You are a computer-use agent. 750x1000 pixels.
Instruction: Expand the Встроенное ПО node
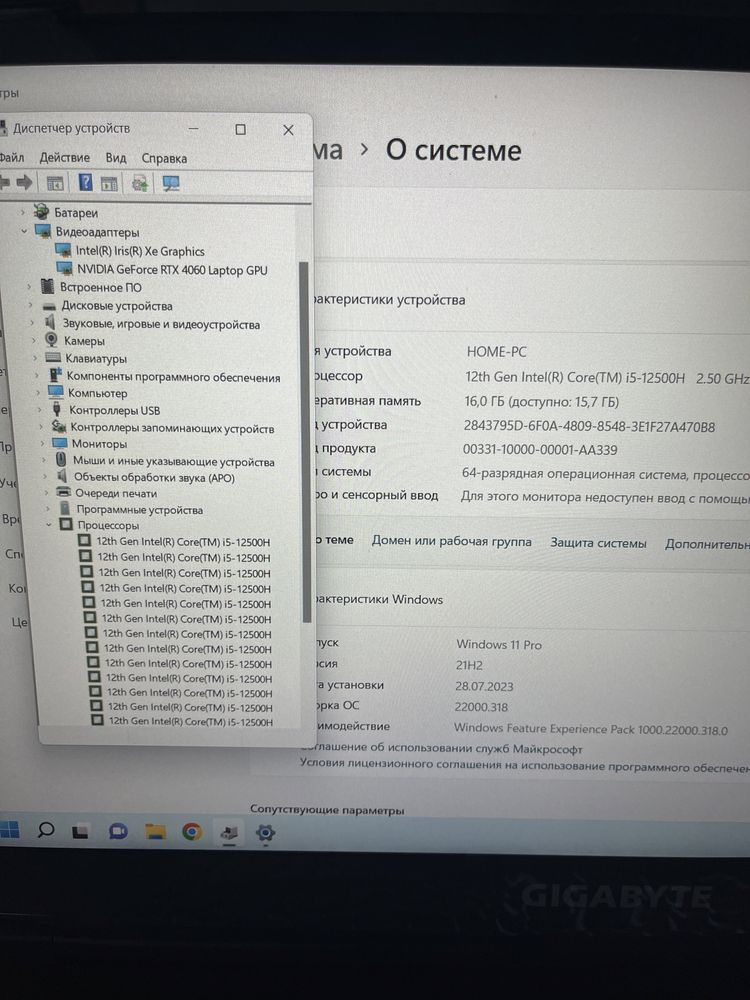(29, 287)
